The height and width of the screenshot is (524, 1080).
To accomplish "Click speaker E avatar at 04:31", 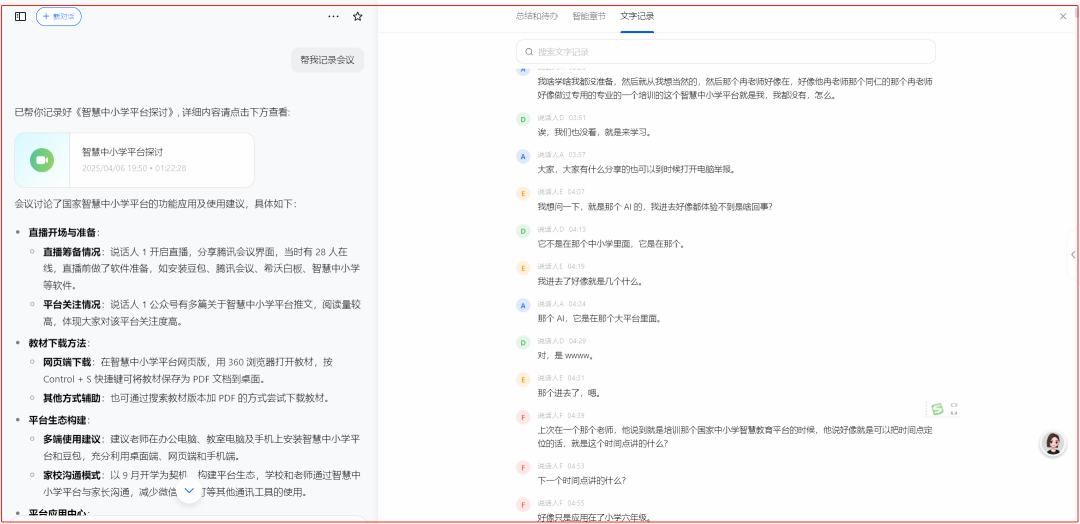I will coord(523,379).
